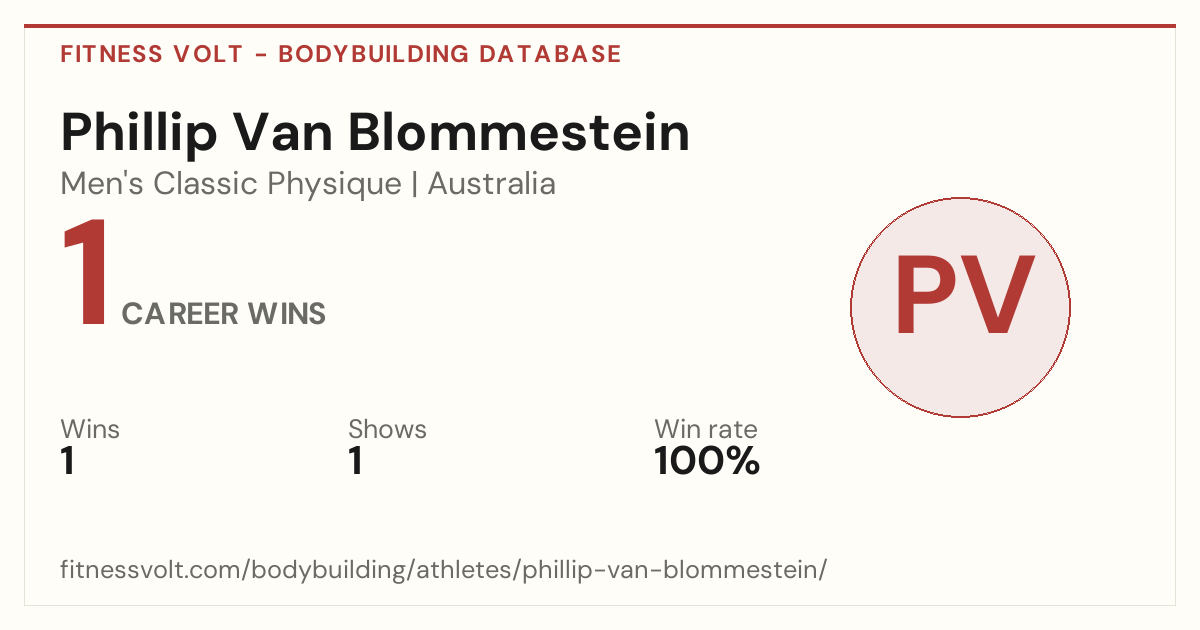Screen dimensions: 1200x630
Task: Click the value under Wins
Action: pos(68,462)
